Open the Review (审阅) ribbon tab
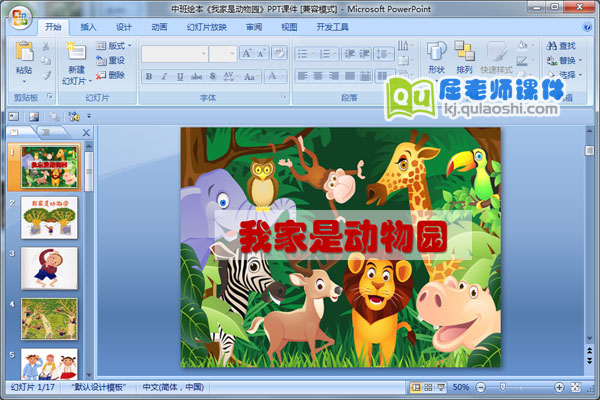This screenshot has height=400, width=600. [x=254, y=27]
